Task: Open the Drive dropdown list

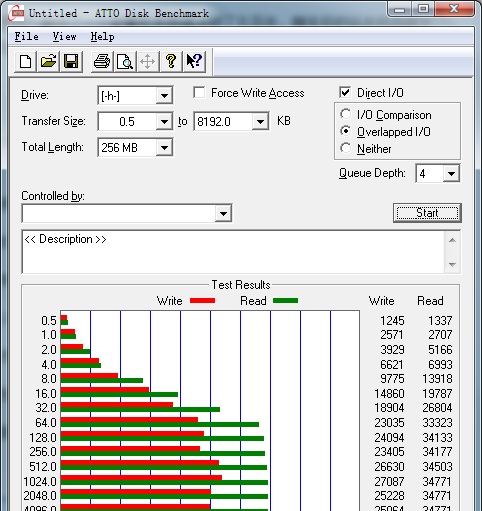Action: (164, 96)
